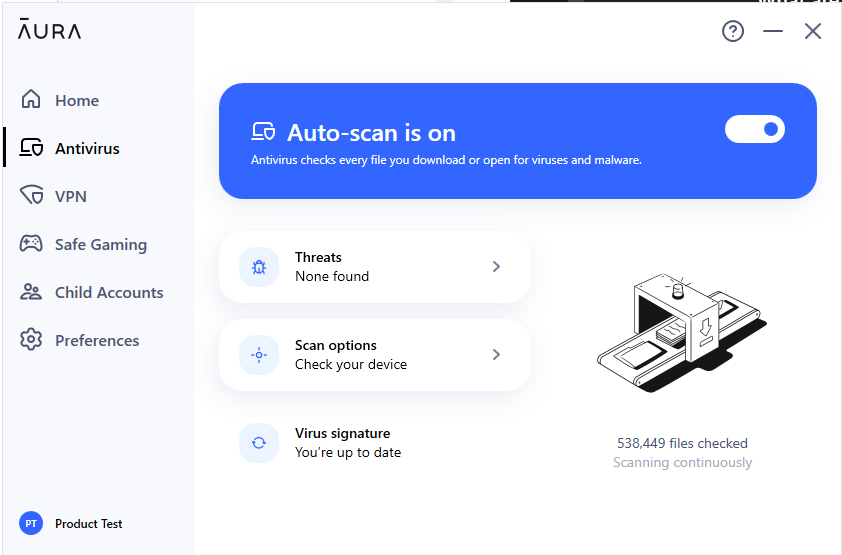Click the Aura logo
This screenshot has height=555, width=842.
pos(49,29)
